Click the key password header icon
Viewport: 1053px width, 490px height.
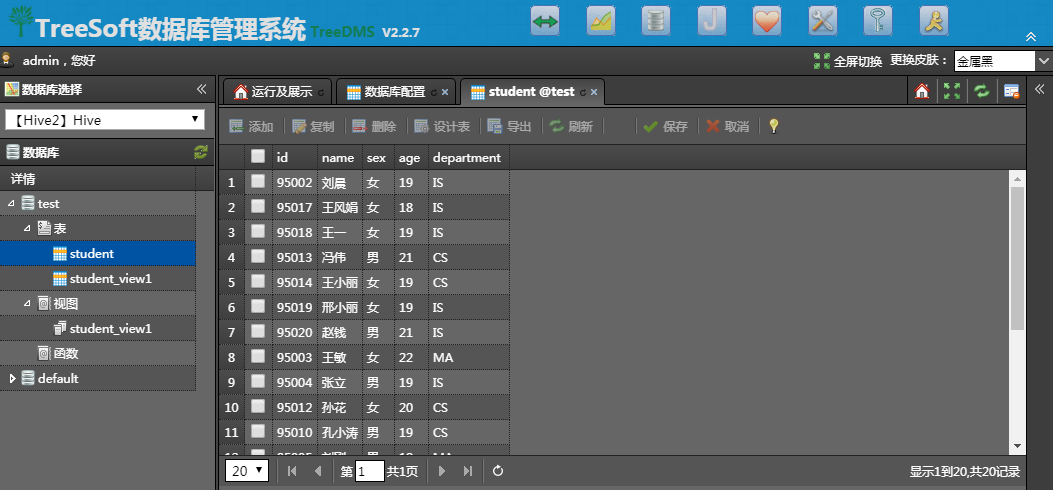pyautogui.click(x=878, y=21)
